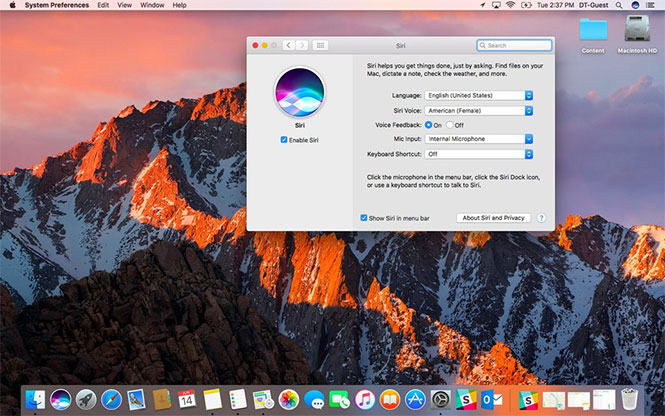Click the Wi-Fi icon in menu bar
The width and height of the screenshot is (665, 416).
(510, 5)
